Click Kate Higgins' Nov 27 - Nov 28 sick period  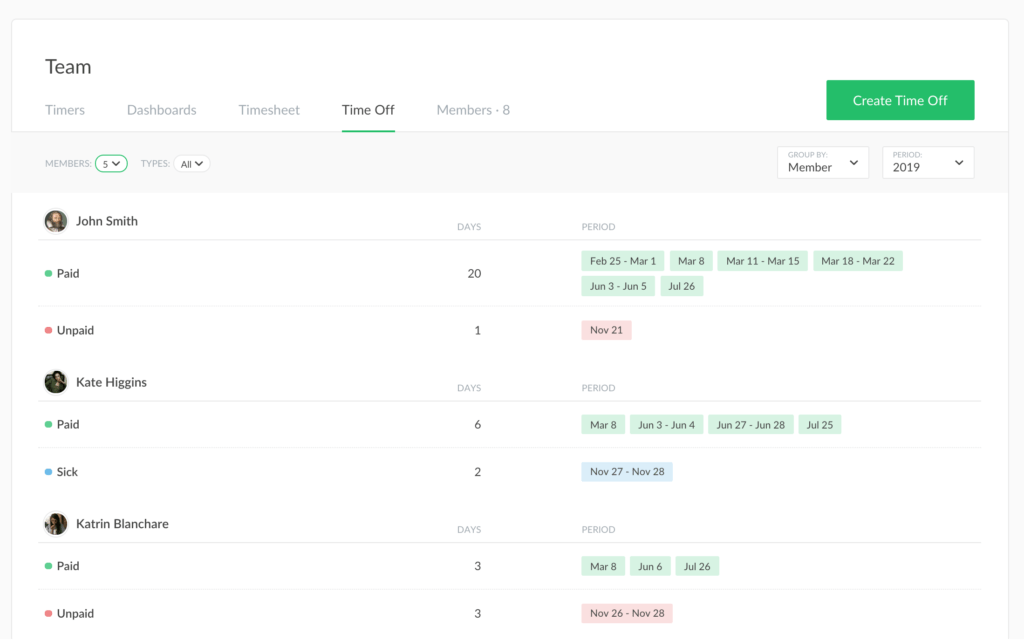pyautogui.click(x=626, y=471)
